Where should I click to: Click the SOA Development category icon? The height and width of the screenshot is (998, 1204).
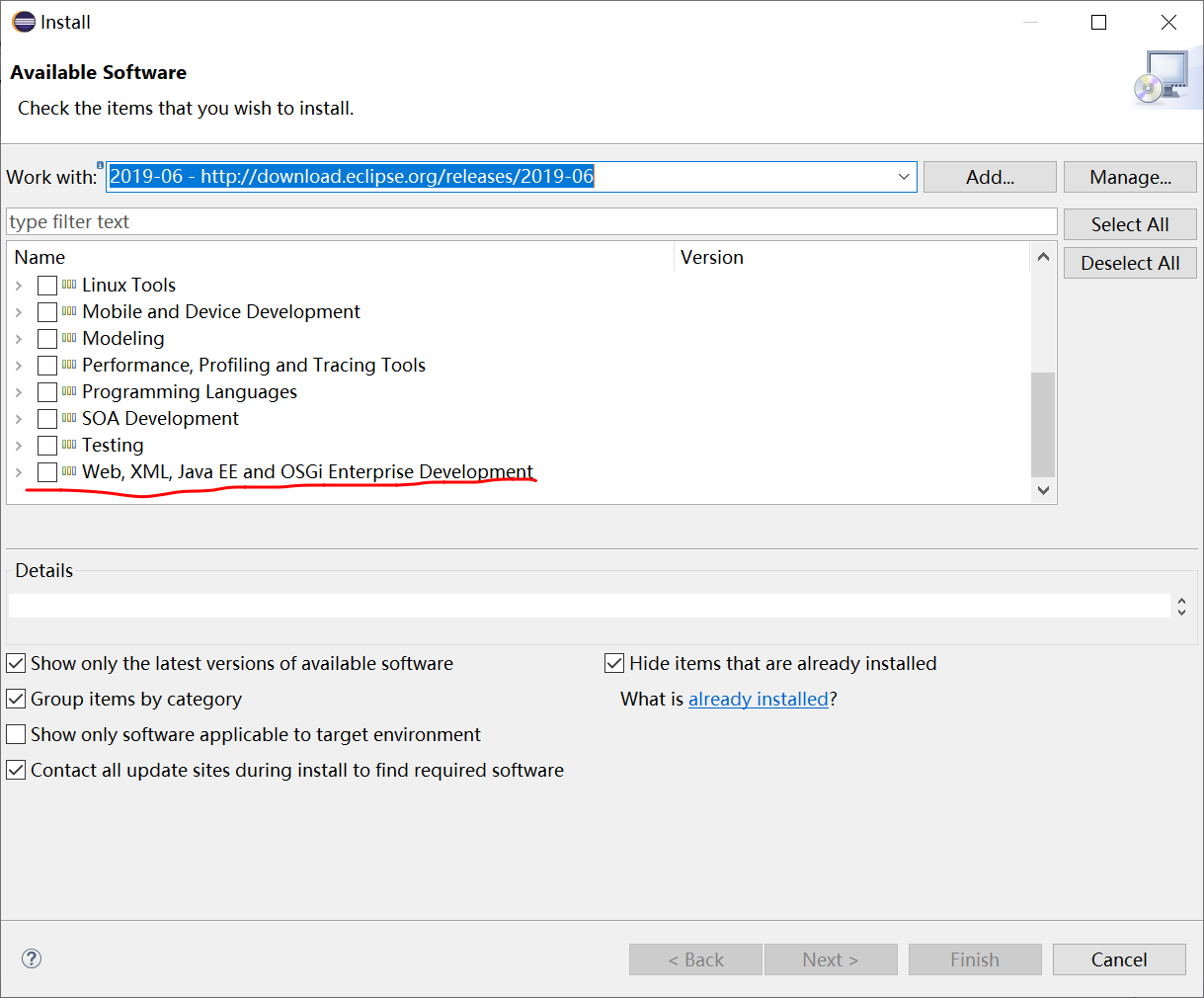(x=69, y=418)
